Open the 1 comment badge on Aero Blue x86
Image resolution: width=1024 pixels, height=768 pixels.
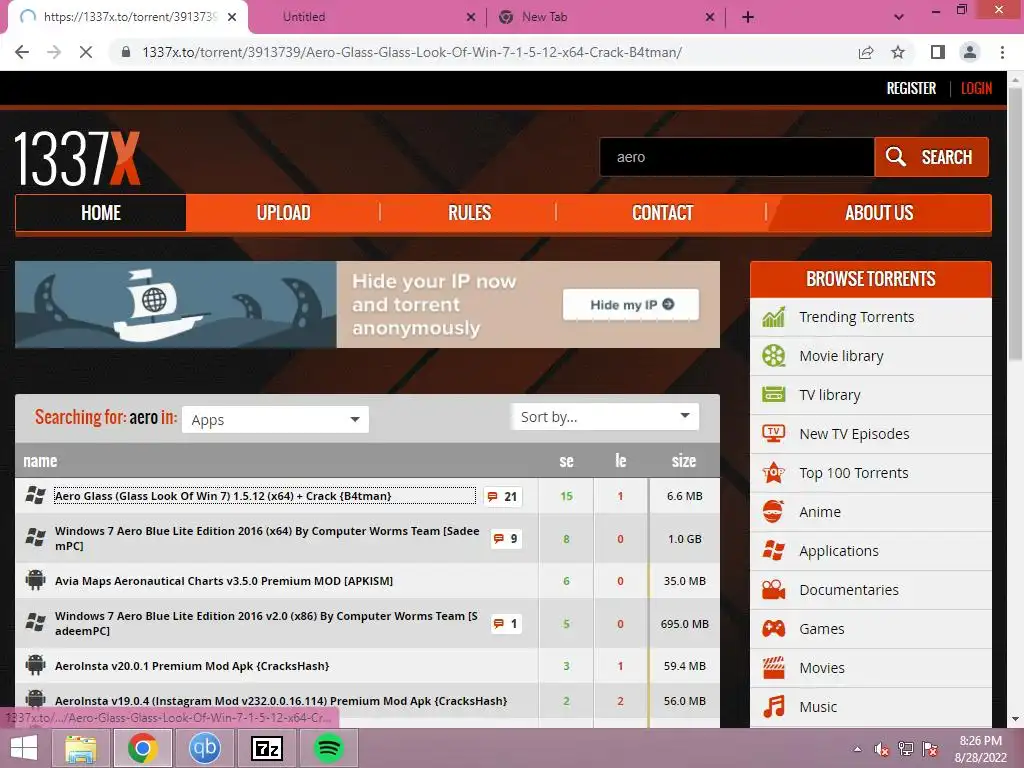[x=506, y=624]
